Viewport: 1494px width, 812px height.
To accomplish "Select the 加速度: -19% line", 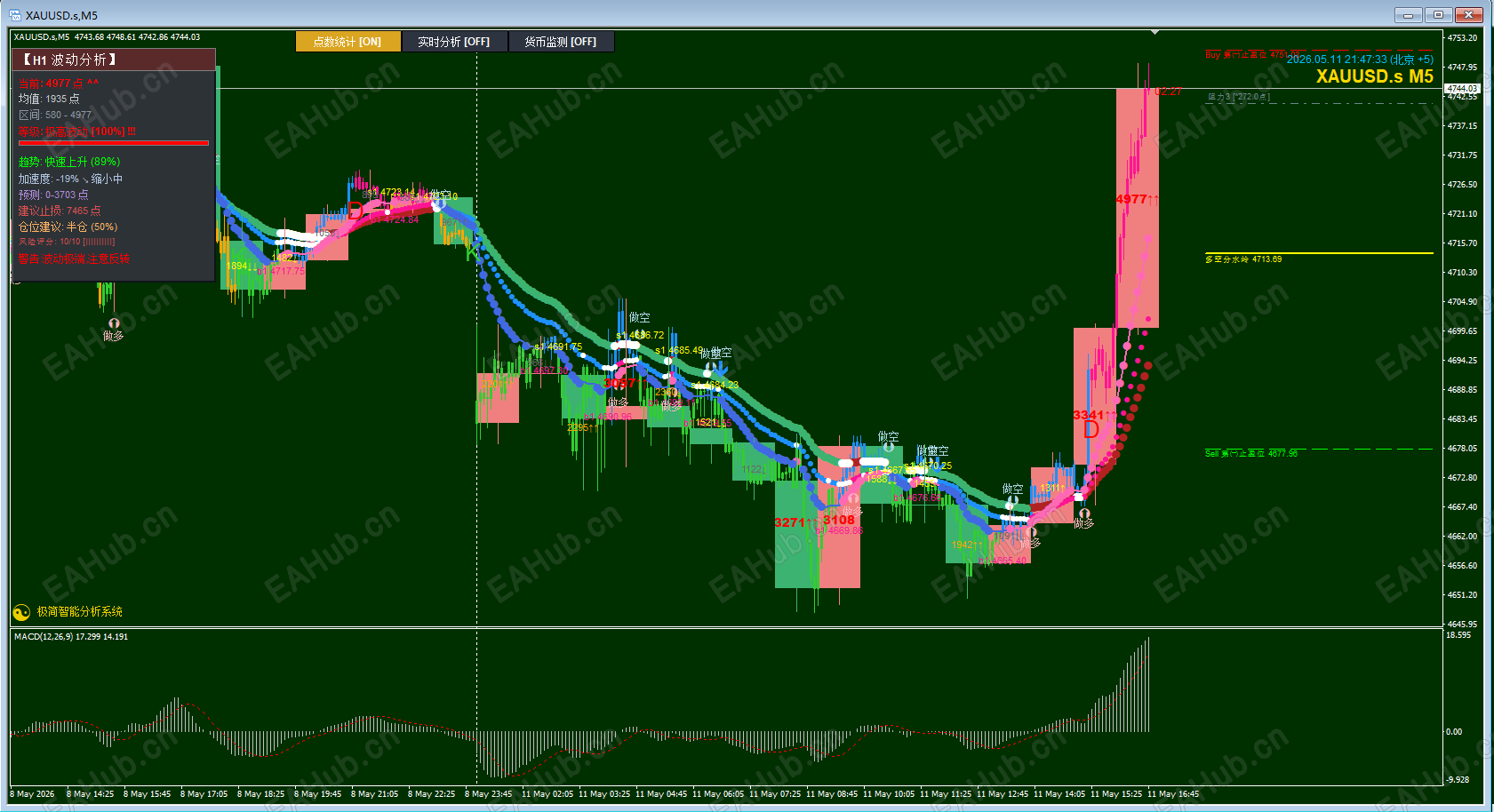I will (x=71, y=179).
